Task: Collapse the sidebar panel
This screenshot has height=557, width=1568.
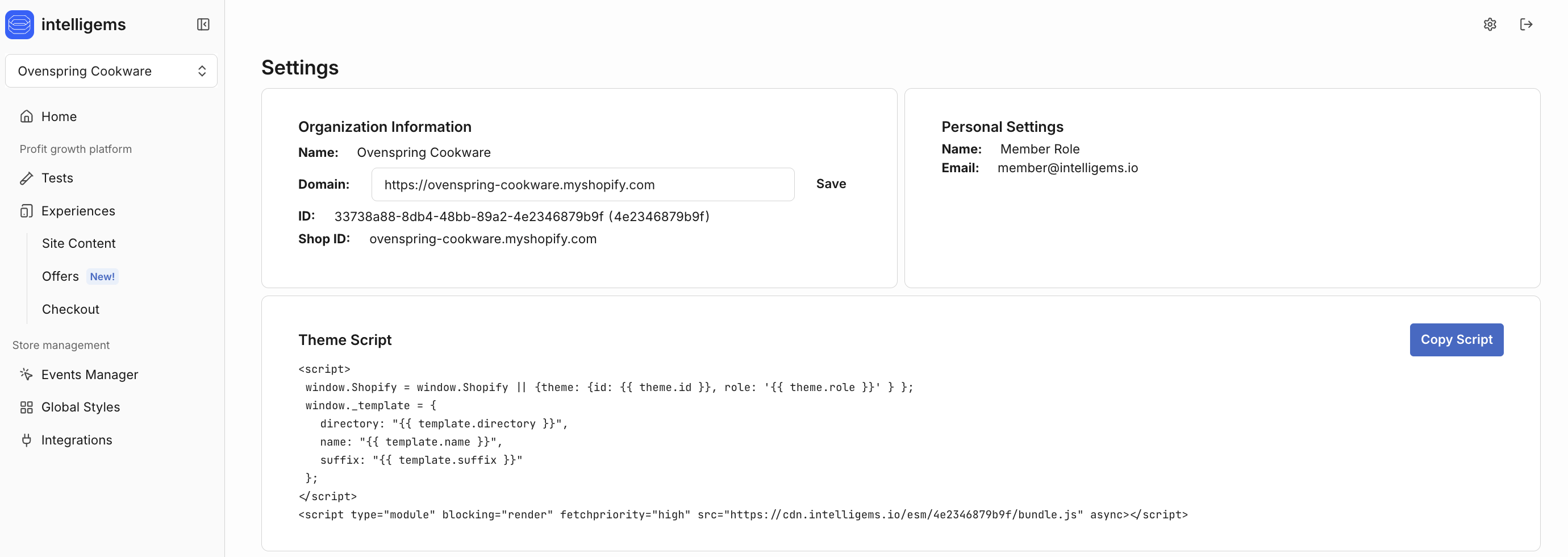Action: pyautogui.click(x=203, y=24)
